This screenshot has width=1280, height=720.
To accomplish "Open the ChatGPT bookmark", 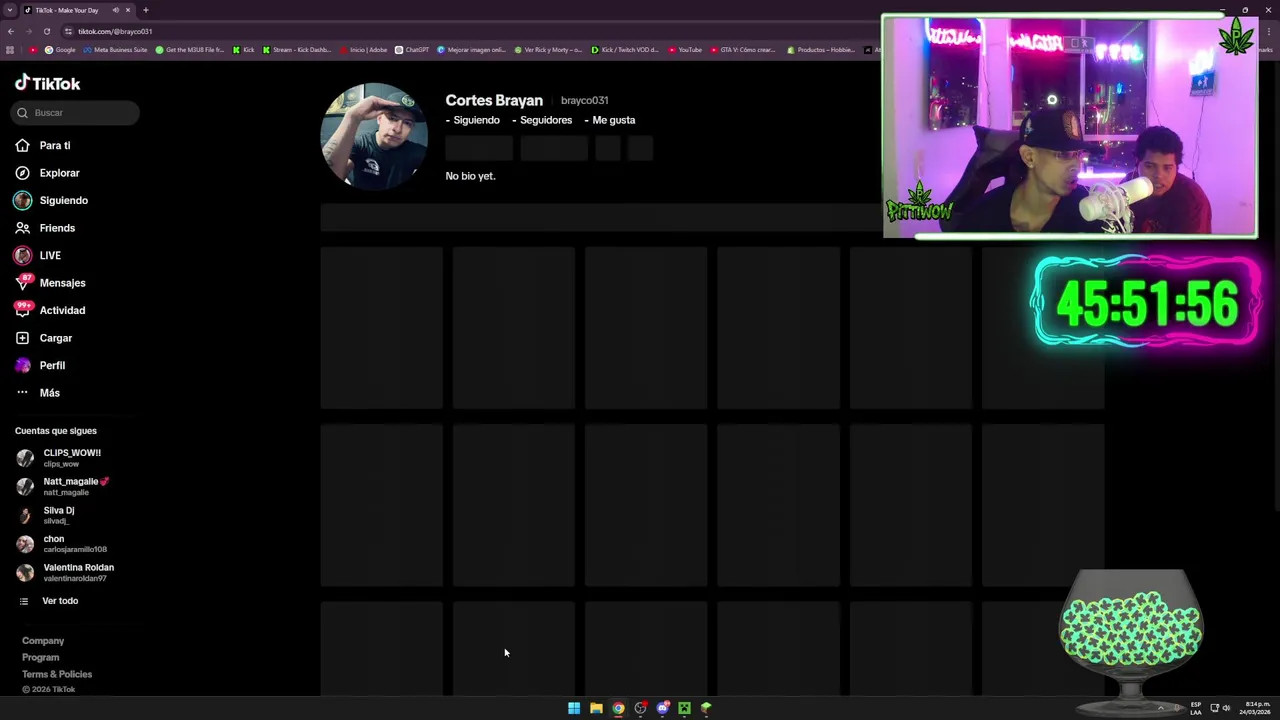I will (412, 50).
